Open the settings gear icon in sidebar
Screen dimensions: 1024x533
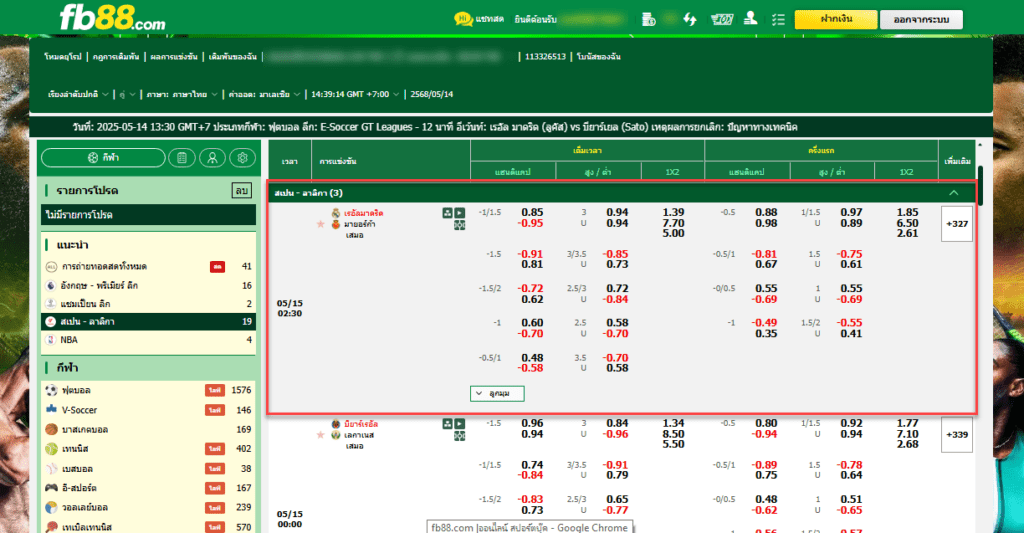click(242, 157)
